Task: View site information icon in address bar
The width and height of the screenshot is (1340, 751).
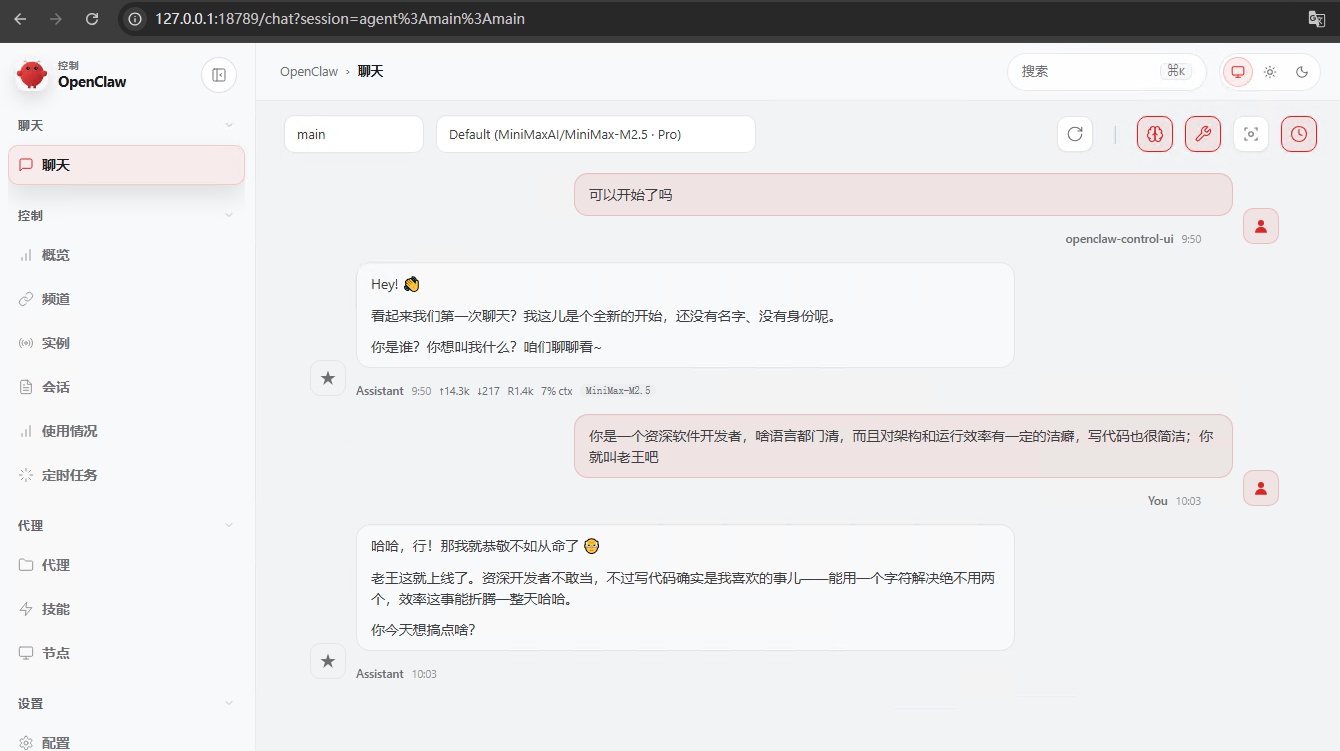Action: (x=135, y=18)
